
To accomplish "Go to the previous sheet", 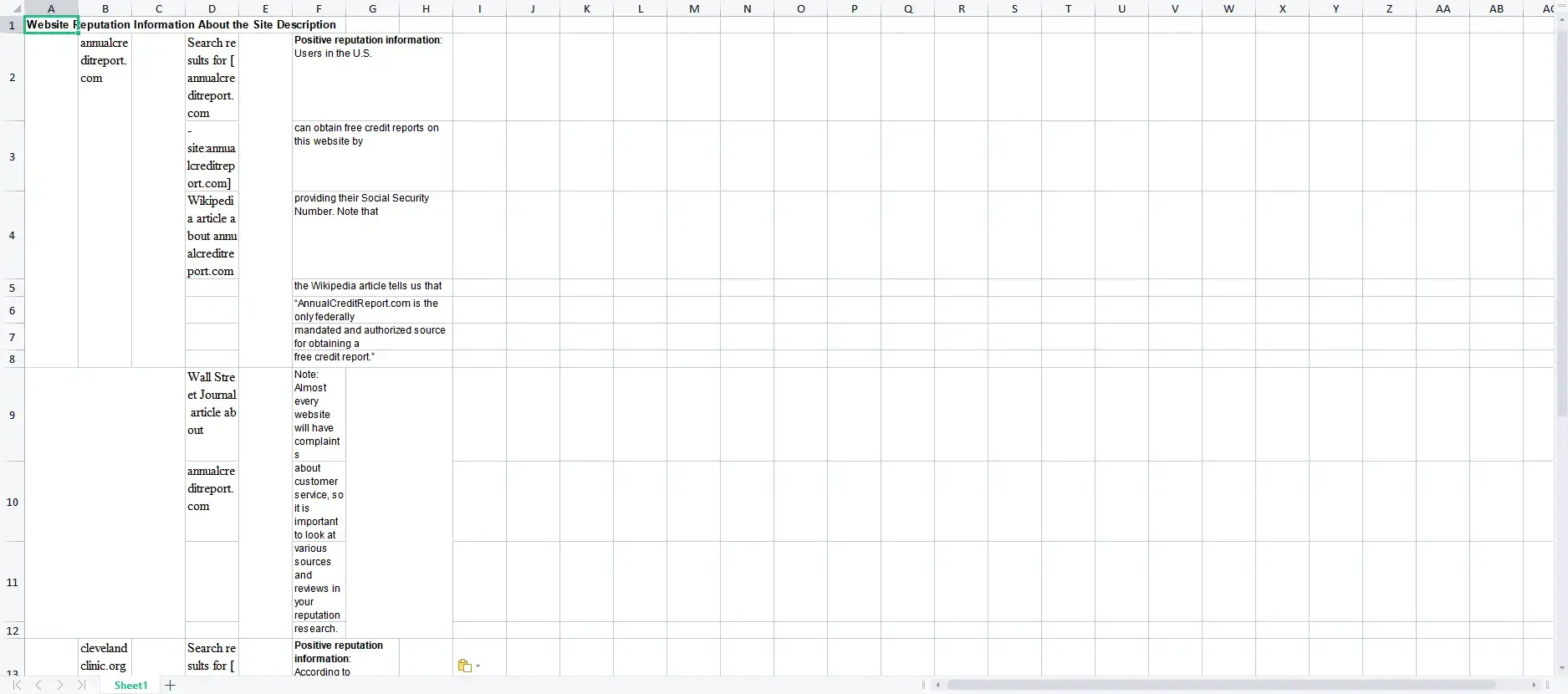I will [38, 685].
